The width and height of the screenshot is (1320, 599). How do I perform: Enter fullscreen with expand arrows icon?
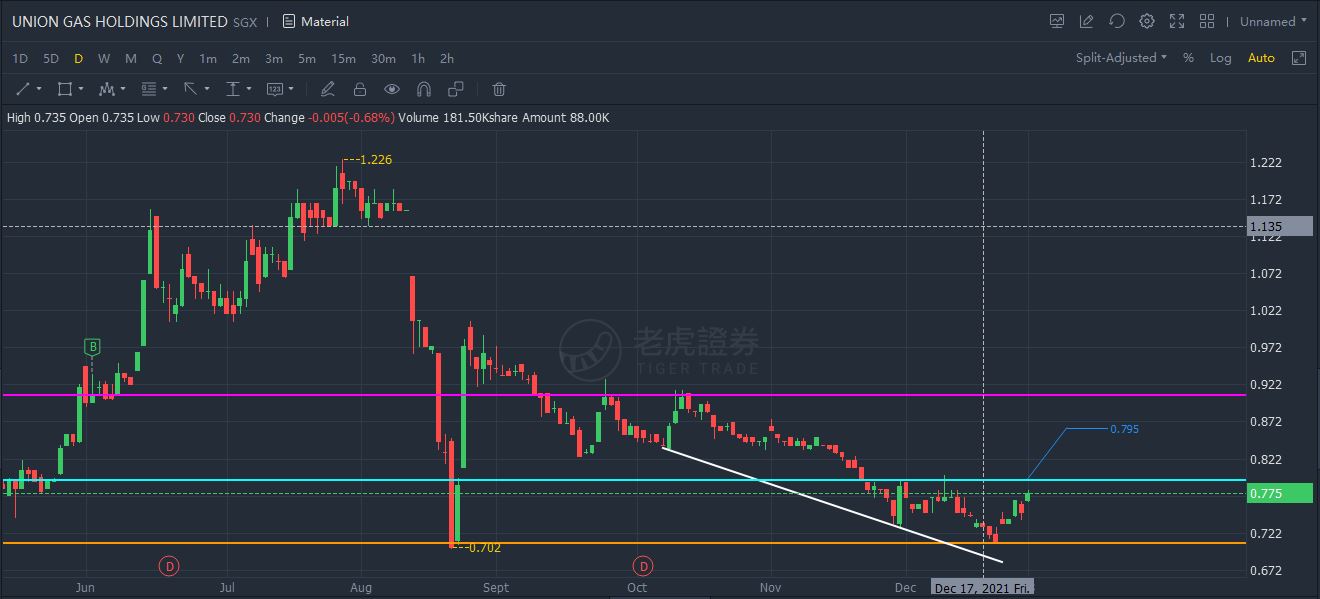click(1177, 21)
